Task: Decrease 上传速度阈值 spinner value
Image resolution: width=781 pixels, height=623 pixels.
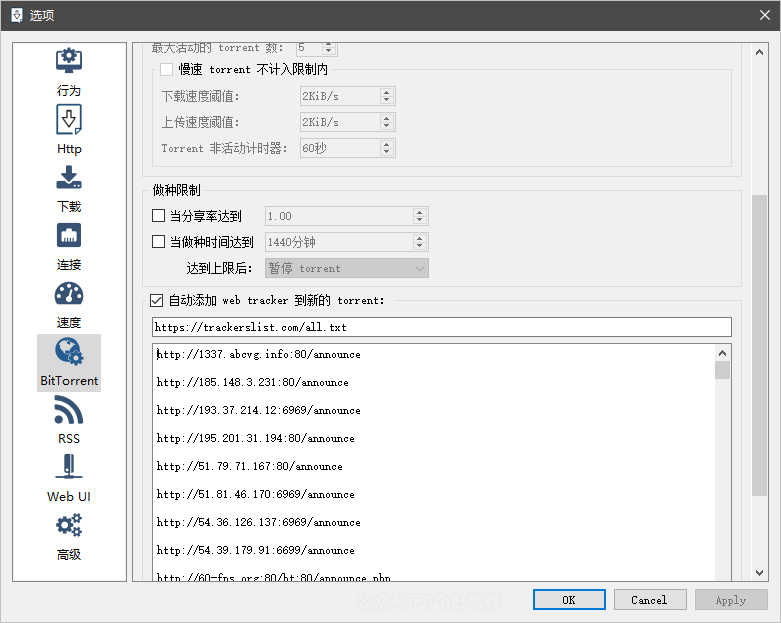Action: pyautogui.click(x=387, y=126)
